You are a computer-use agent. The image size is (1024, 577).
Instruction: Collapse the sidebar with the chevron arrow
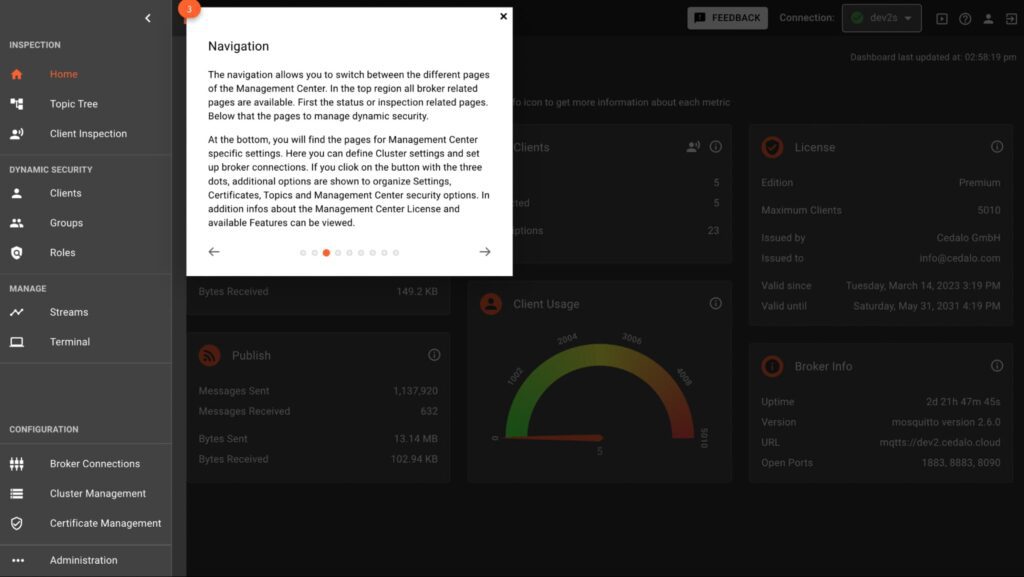pyautogui.click(x=148, y=18)
